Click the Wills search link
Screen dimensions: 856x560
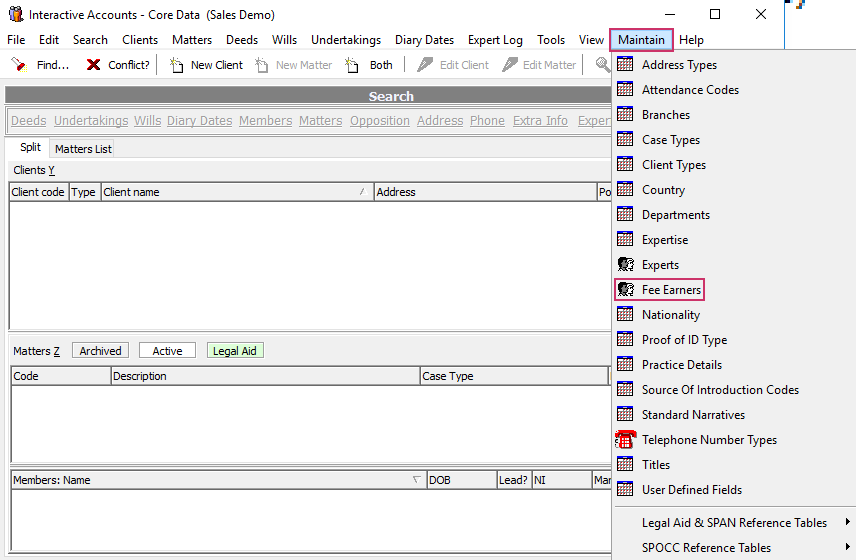pos(147,121)
